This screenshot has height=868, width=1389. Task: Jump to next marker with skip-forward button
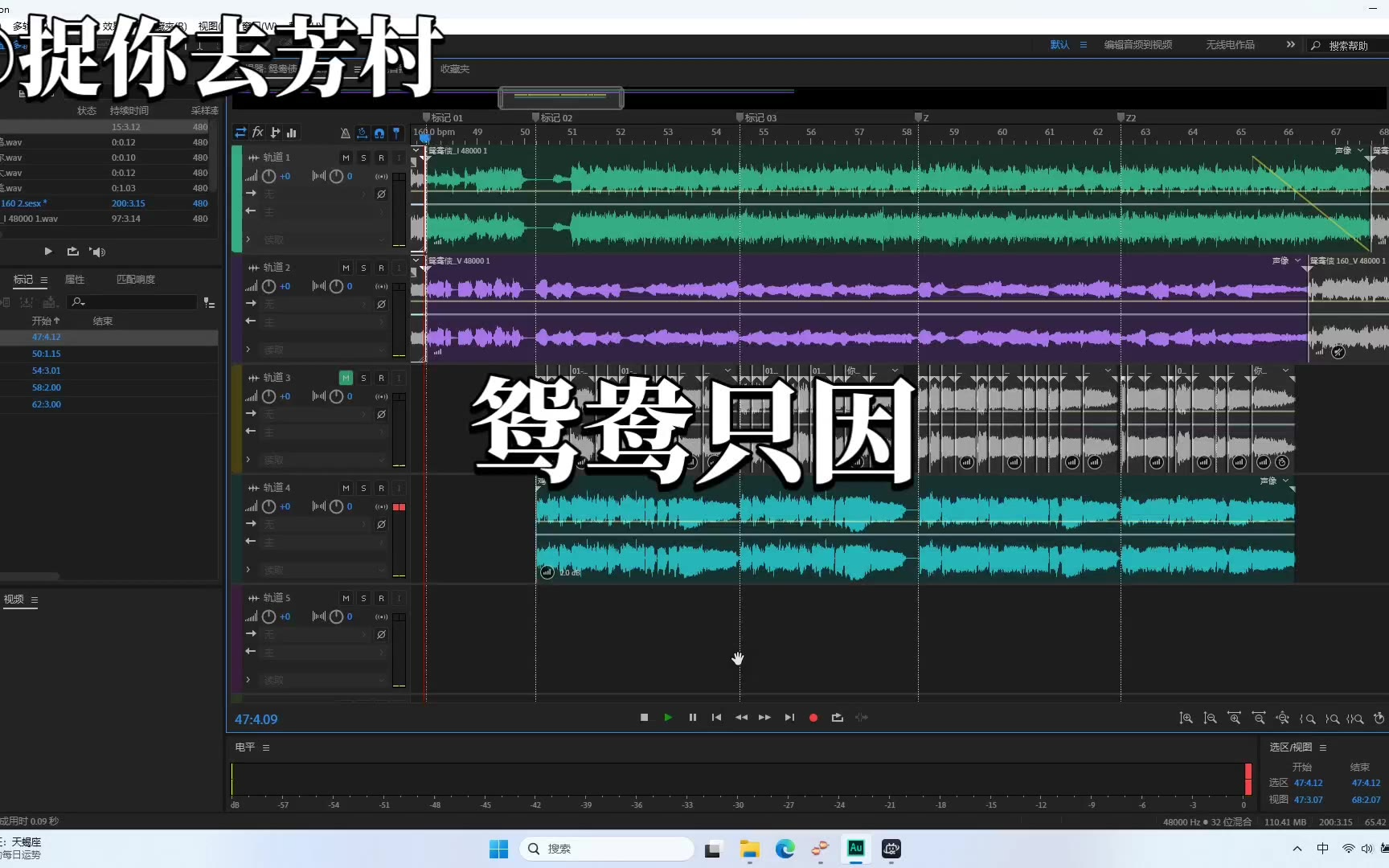789,718
